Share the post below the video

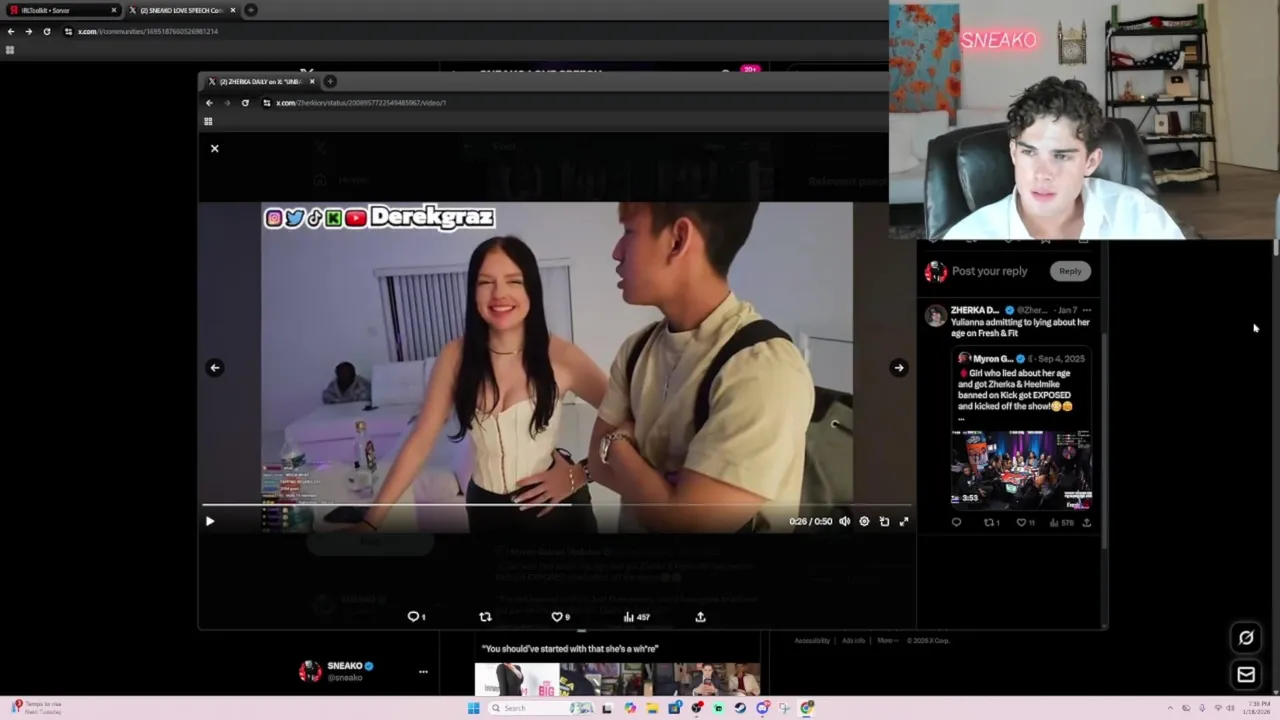pos(700,617)
